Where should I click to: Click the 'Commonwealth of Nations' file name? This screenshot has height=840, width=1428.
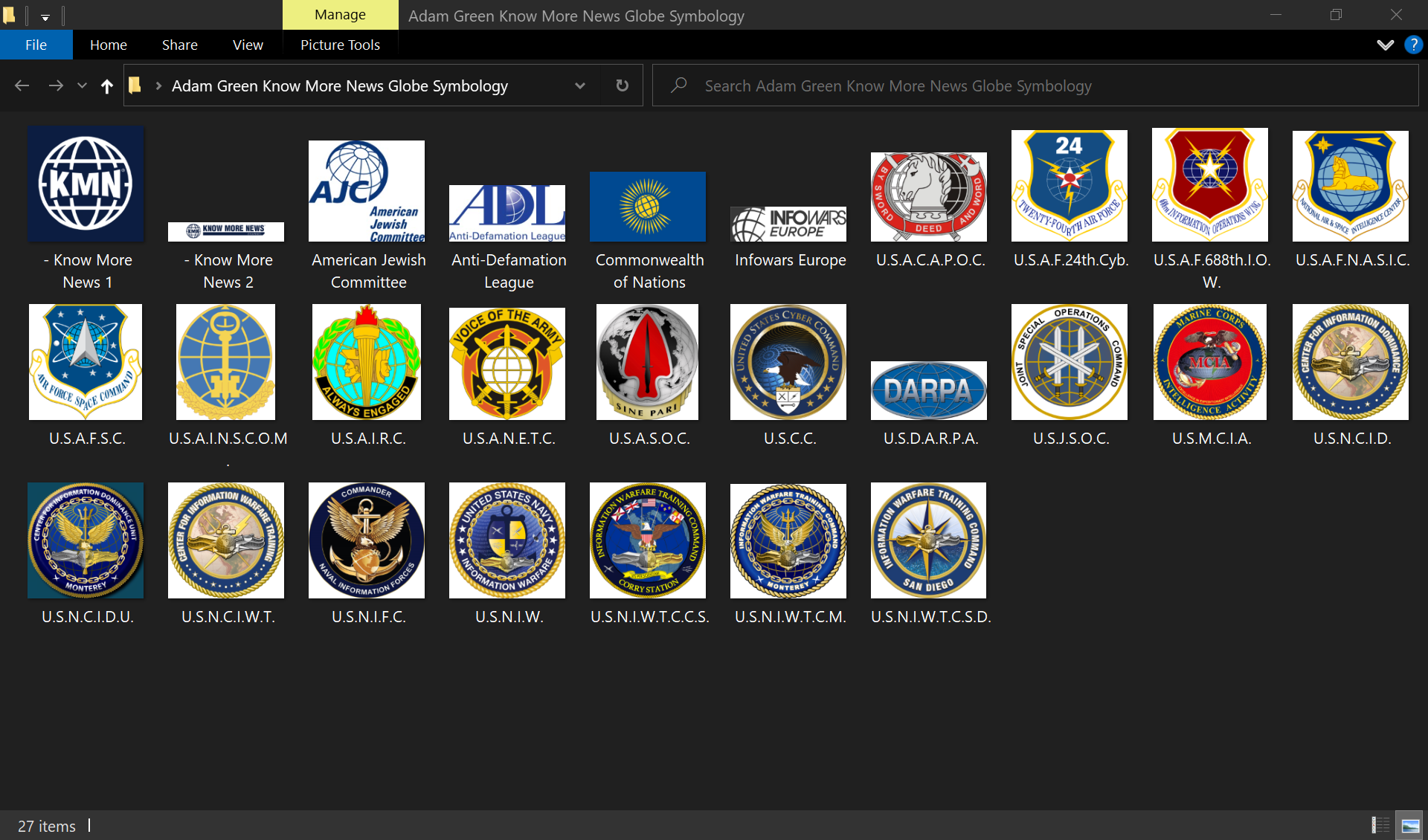(649, 271)
